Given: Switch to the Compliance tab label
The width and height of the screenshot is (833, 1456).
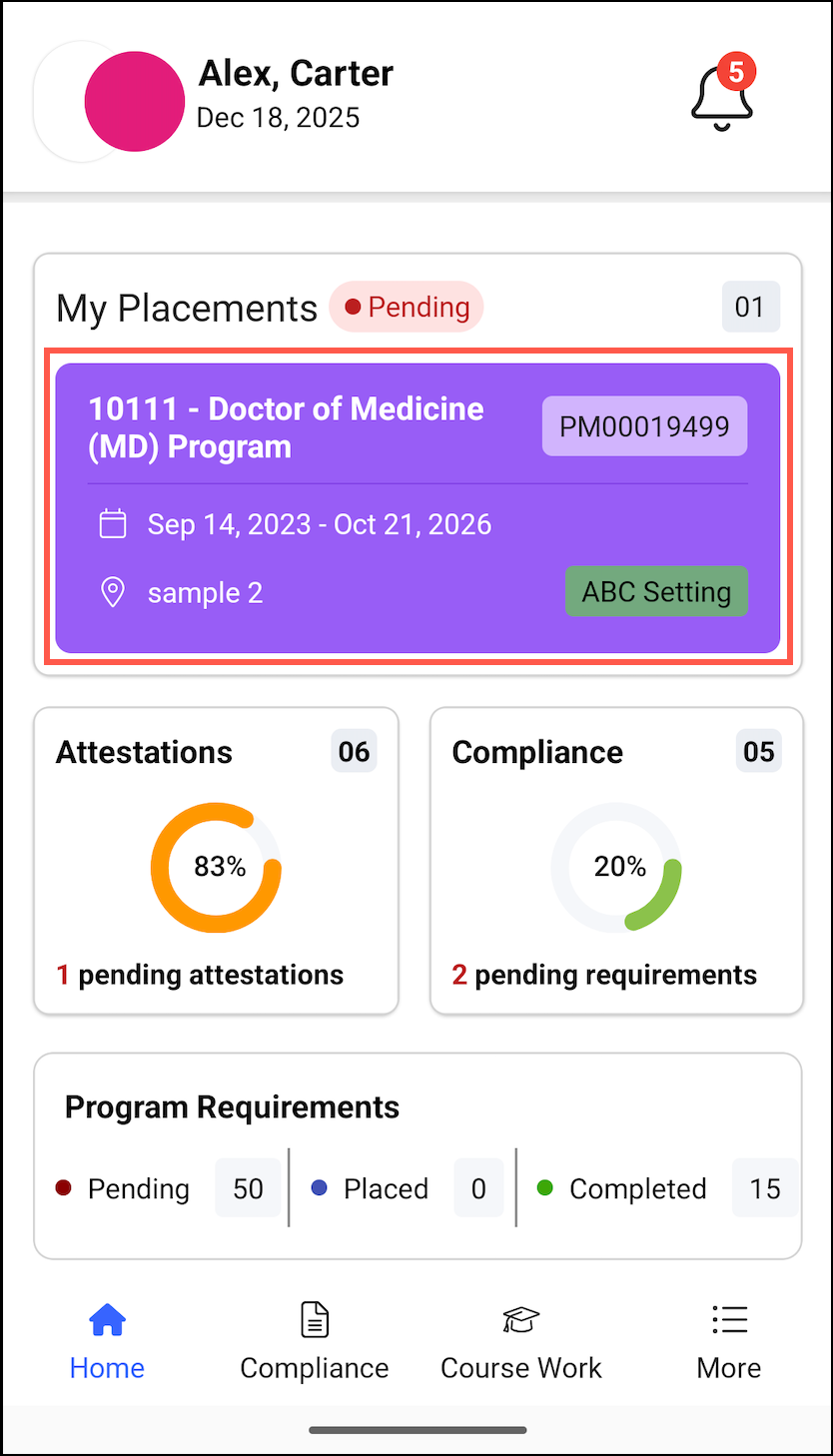Looking at the screenshot, I should (315, 1368).
